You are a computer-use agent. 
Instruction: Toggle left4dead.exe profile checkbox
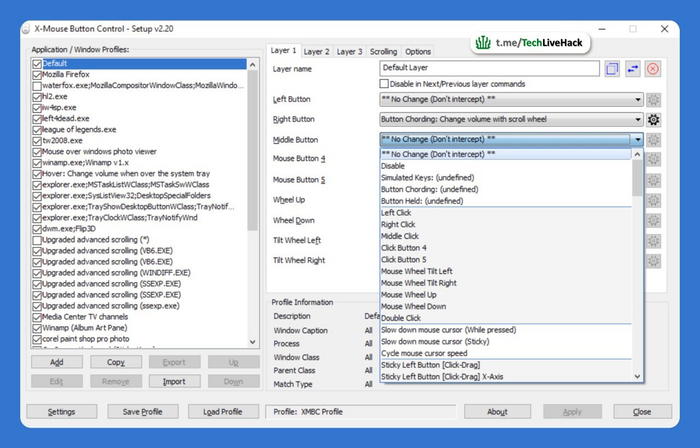[37, 119]
